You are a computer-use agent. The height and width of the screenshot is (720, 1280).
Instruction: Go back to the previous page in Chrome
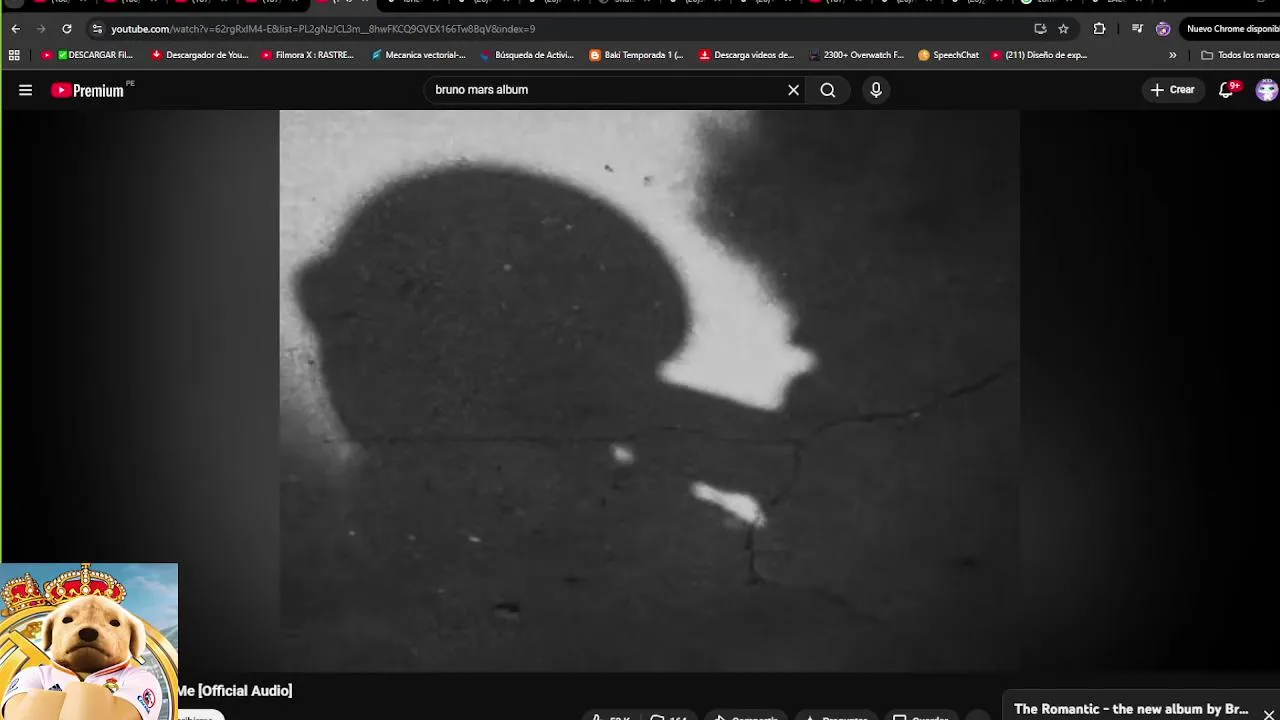pyautogui.click(x=15, y=29)
